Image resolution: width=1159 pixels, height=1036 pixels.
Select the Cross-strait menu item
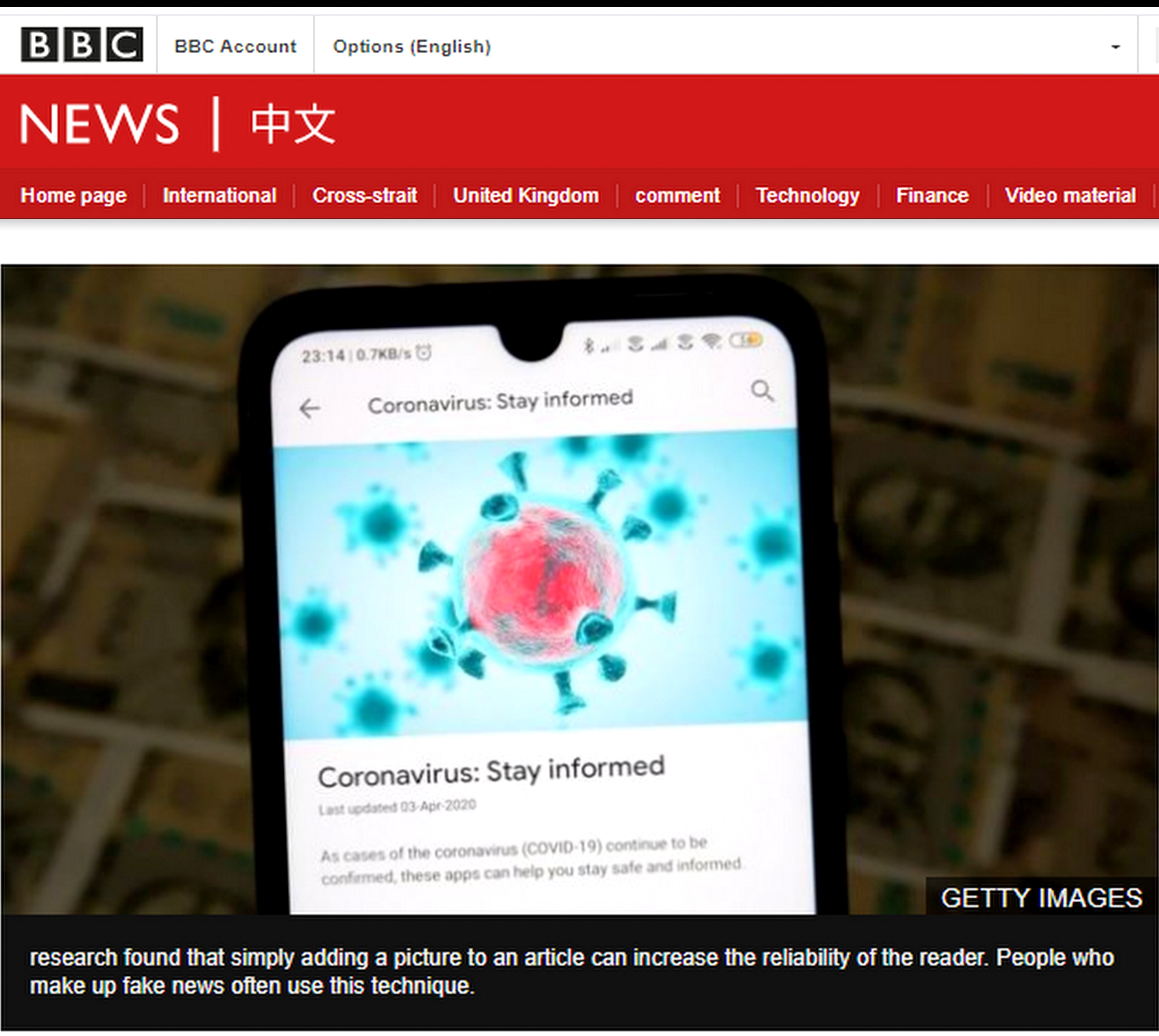(x=364, y=195)
